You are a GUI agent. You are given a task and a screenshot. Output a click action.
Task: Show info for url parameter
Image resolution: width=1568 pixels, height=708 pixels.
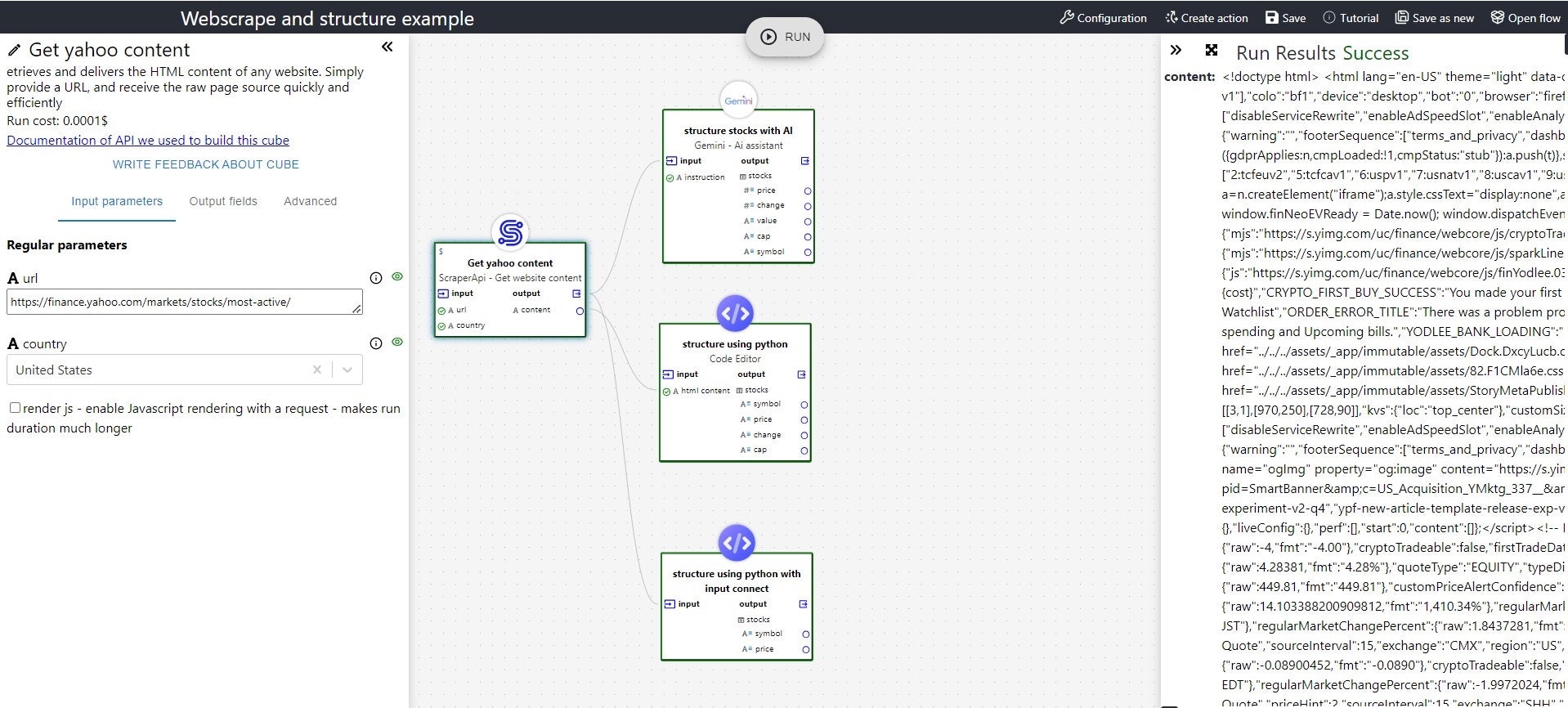pyautogui.click(x=376, y=278)
